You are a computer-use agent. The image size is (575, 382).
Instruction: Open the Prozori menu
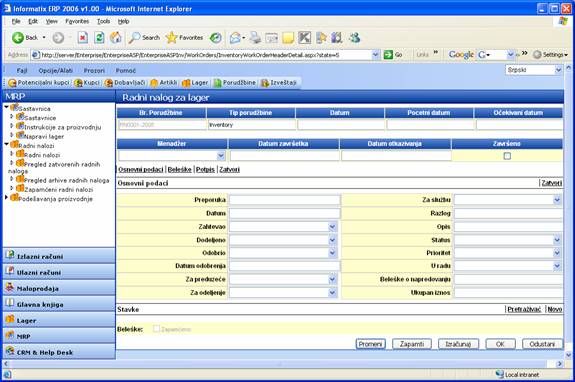click(94, 70)
